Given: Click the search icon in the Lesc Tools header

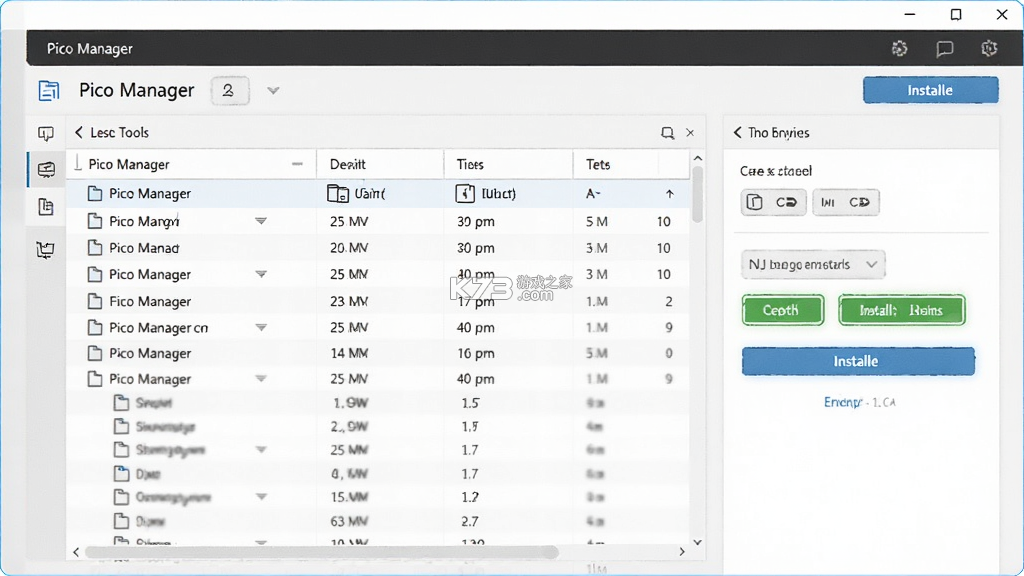Looking at the screenshot, I should tap(667, 133).
